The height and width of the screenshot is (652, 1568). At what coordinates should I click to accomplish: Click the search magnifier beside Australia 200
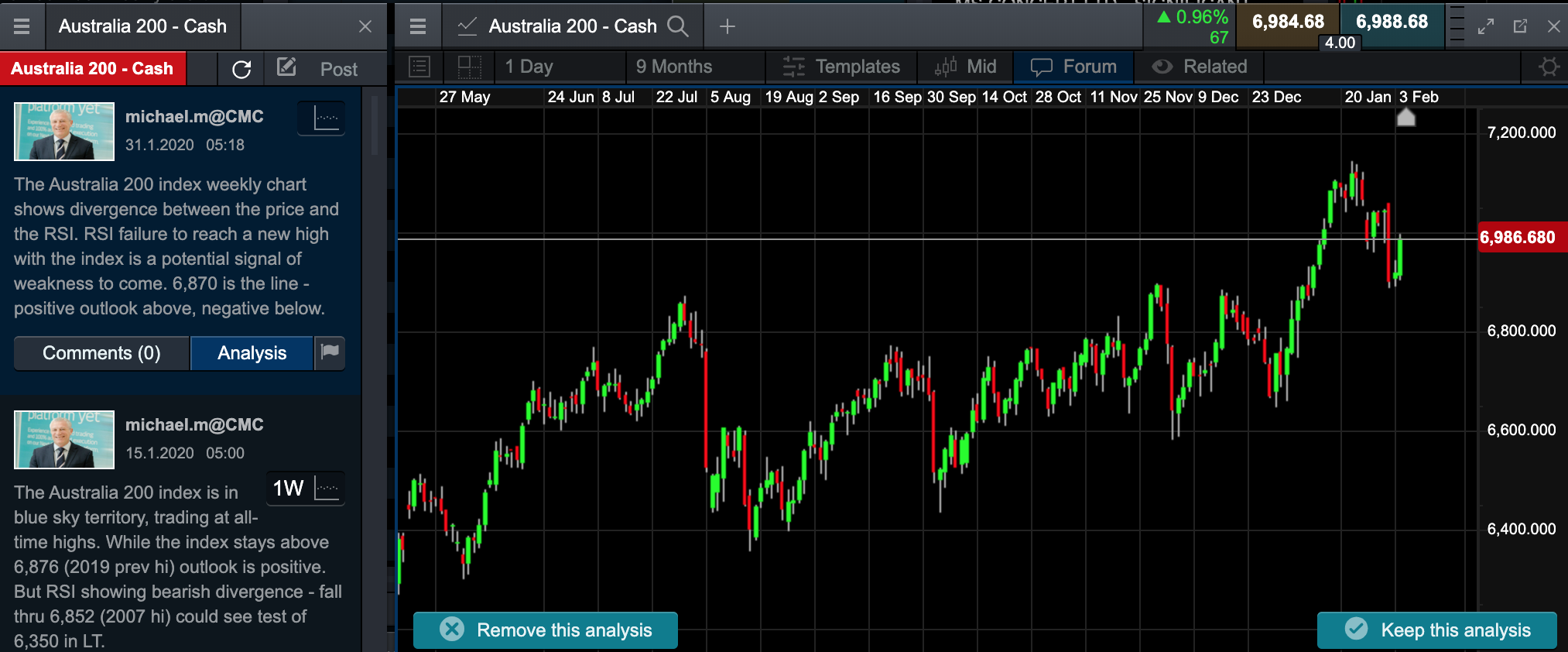[677, 26]
